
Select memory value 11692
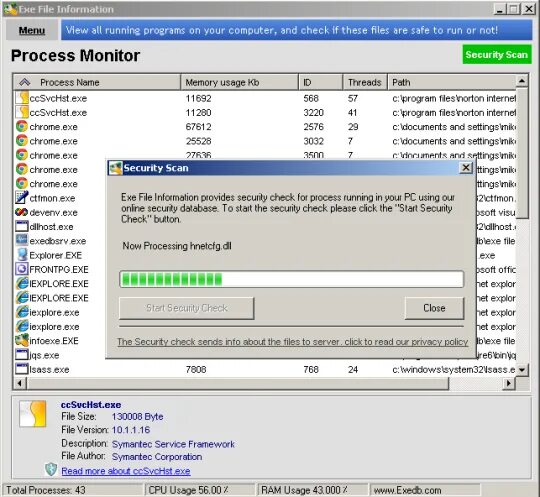198,98
